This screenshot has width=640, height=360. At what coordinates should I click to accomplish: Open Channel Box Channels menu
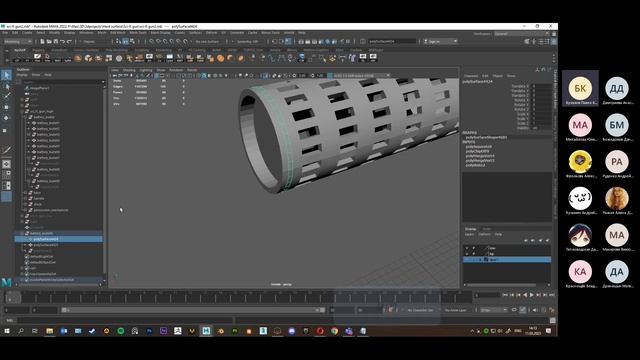(471, 76)
